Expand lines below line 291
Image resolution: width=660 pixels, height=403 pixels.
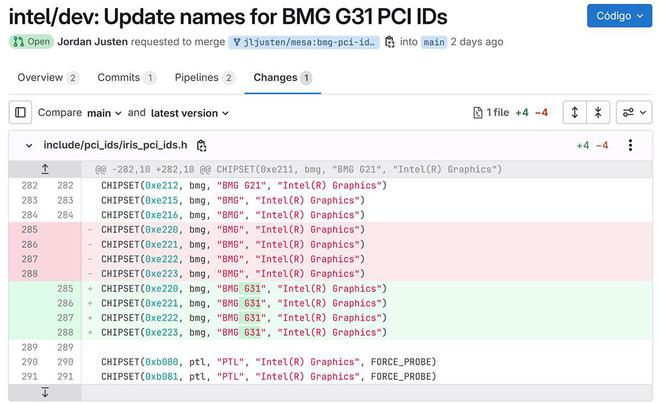coord(45,392)
